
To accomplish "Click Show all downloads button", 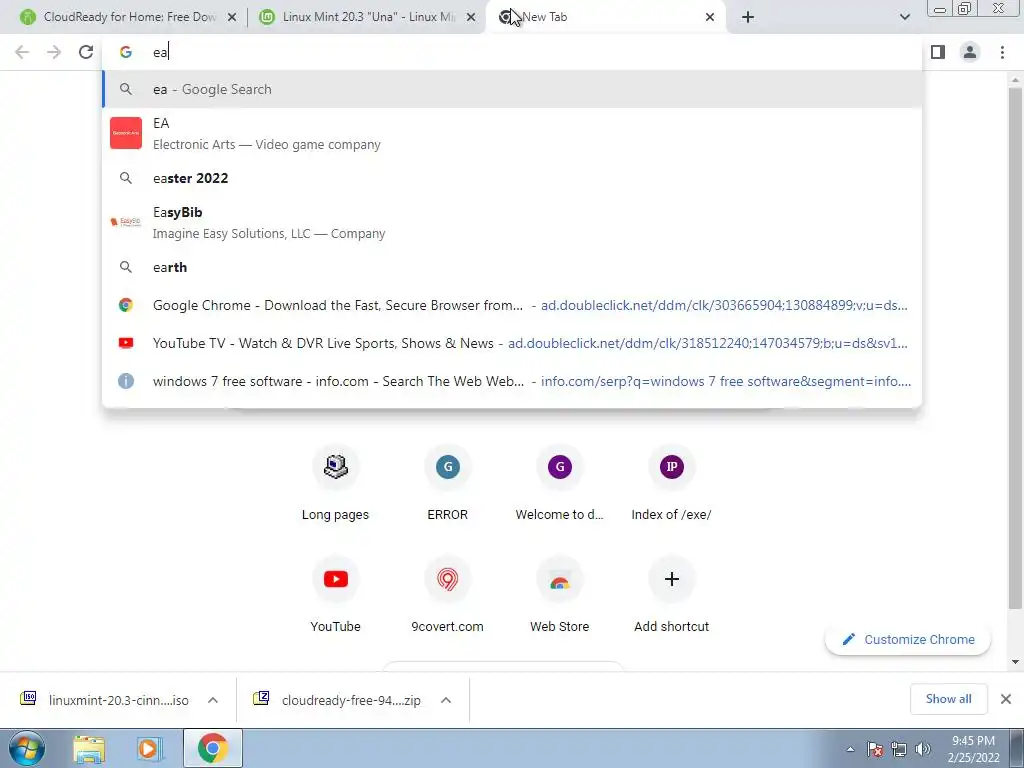I will tap(948, 699).
